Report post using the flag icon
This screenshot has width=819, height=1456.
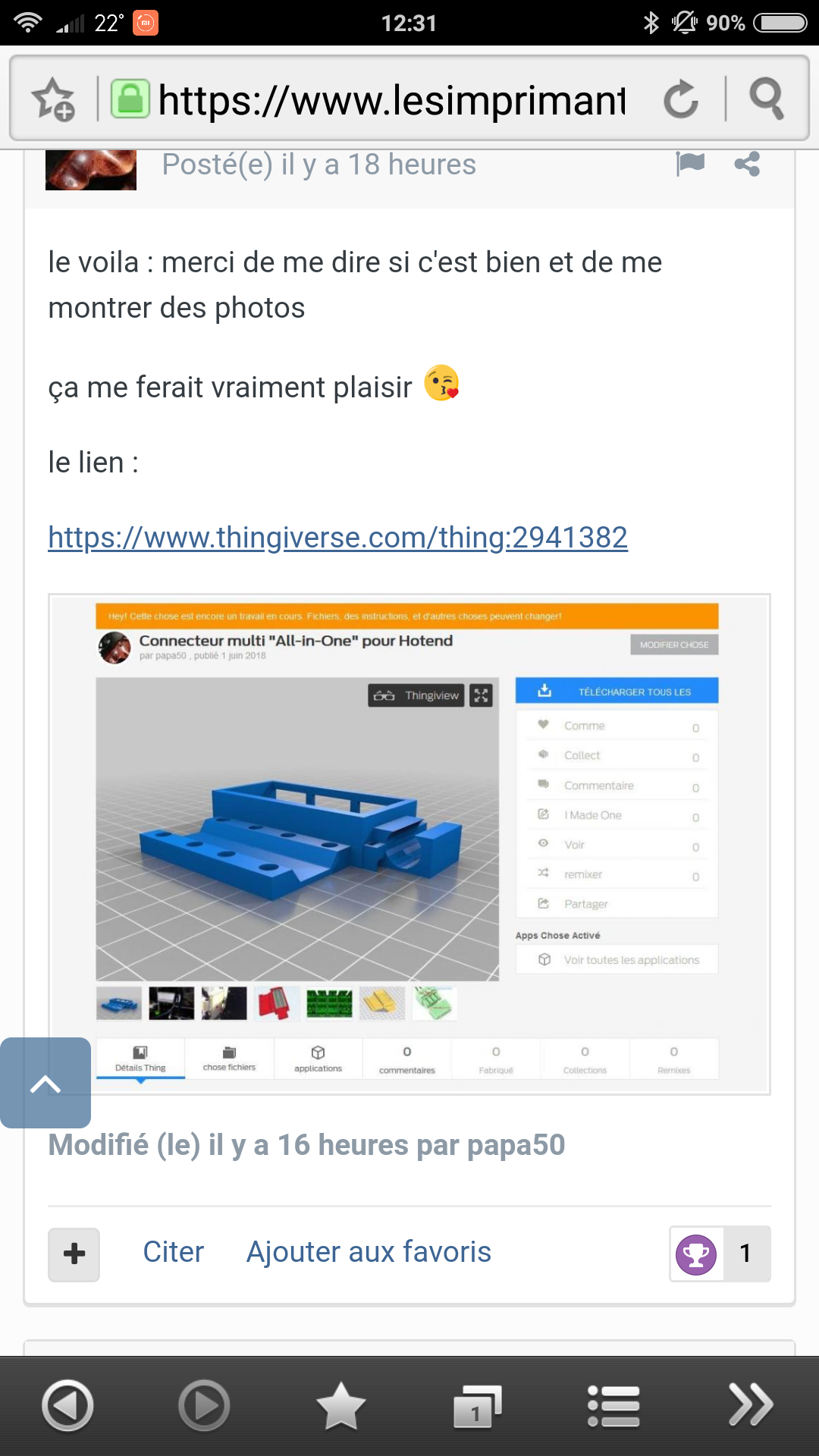[690, 164]
